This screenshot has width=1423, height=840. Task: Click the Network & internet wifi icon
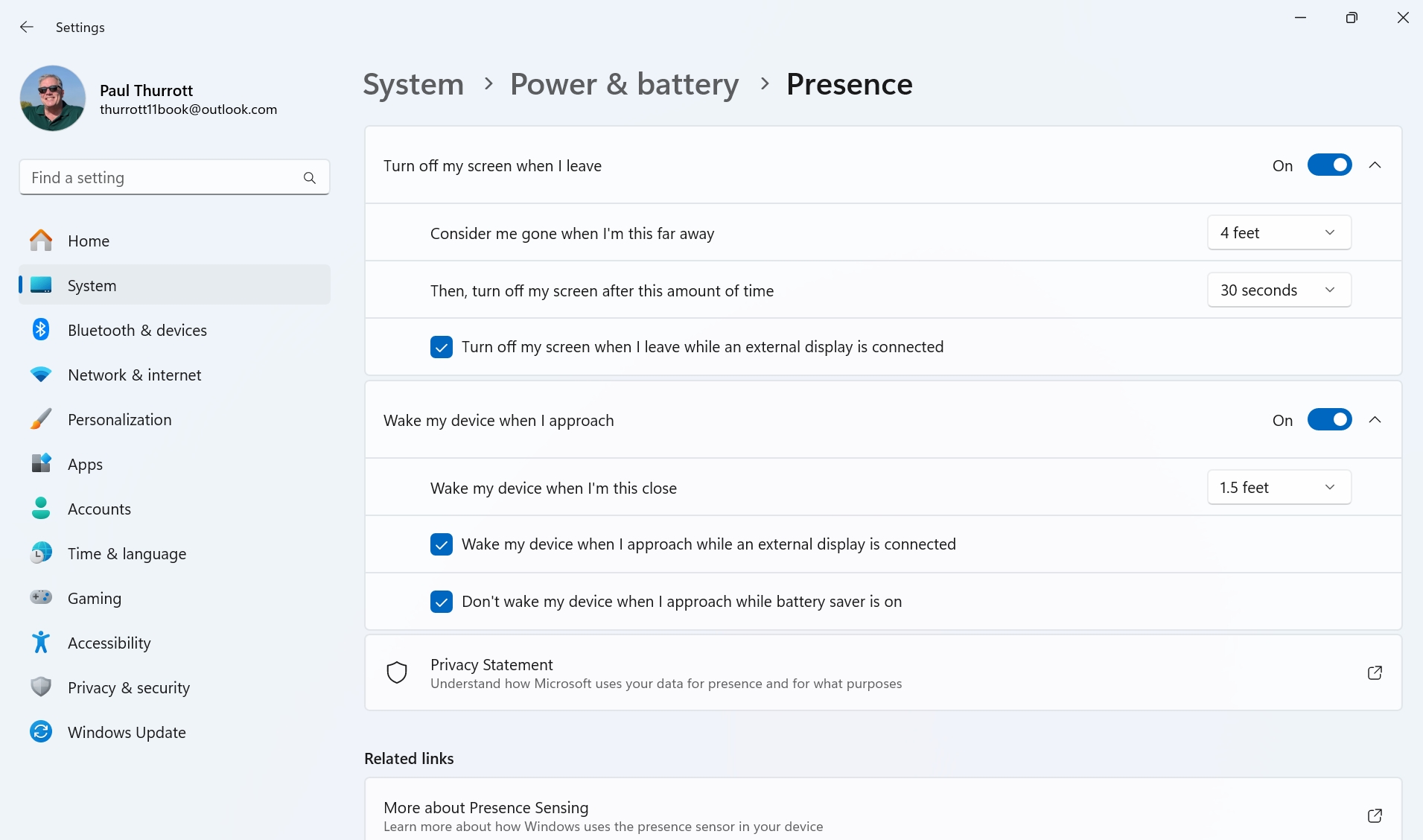[41, 375]
